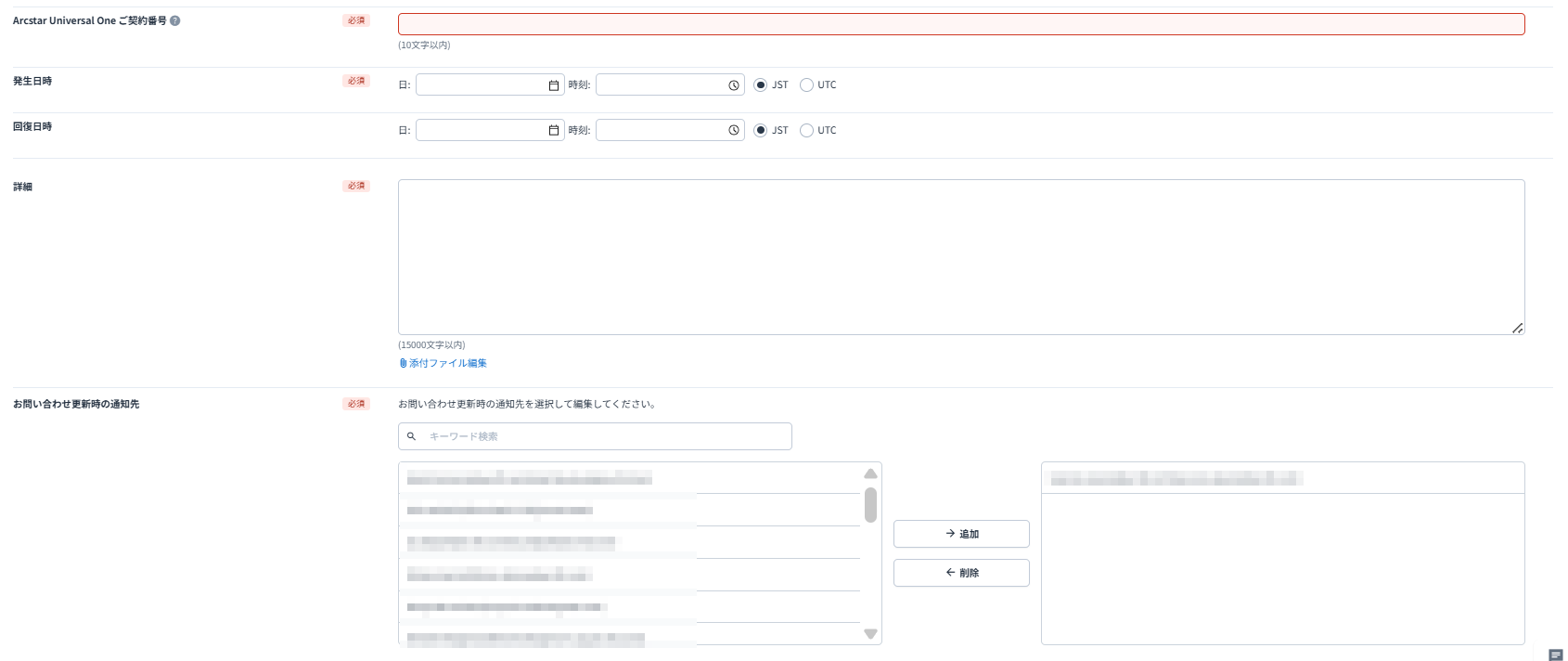This screenshot has width=1568, height=661.
Task: Click the magnifier icon in keyword search
Action: [411, 436]
